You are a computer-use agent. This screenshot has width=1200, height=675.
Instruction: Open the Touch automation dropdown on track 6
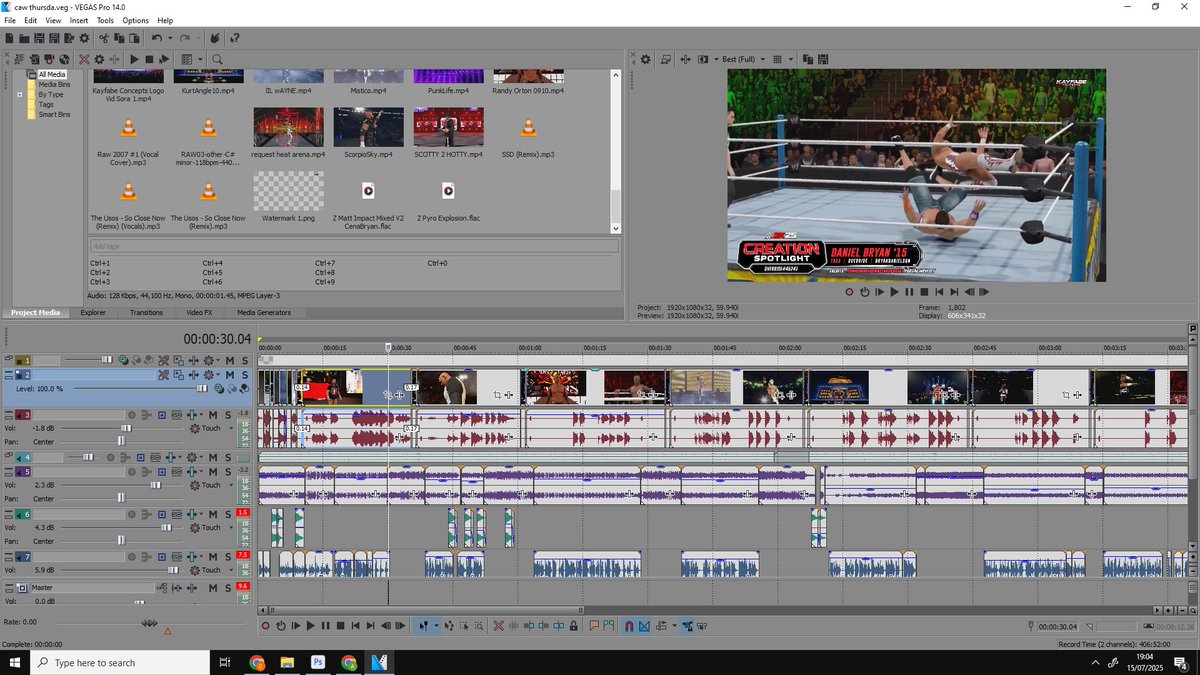pos(231,527)
